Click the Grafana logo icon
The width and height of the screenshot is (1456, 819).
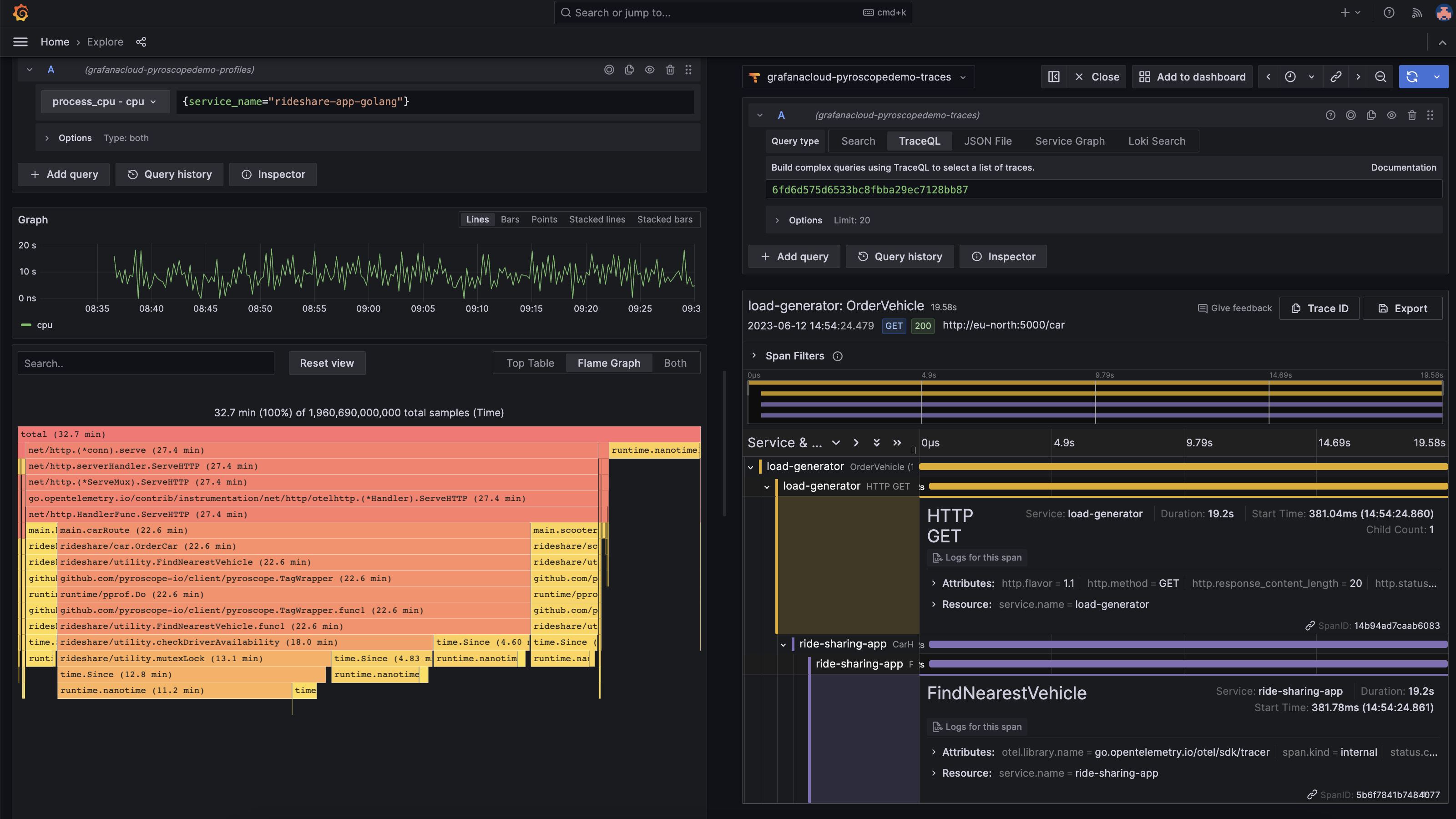click(21, 12)
